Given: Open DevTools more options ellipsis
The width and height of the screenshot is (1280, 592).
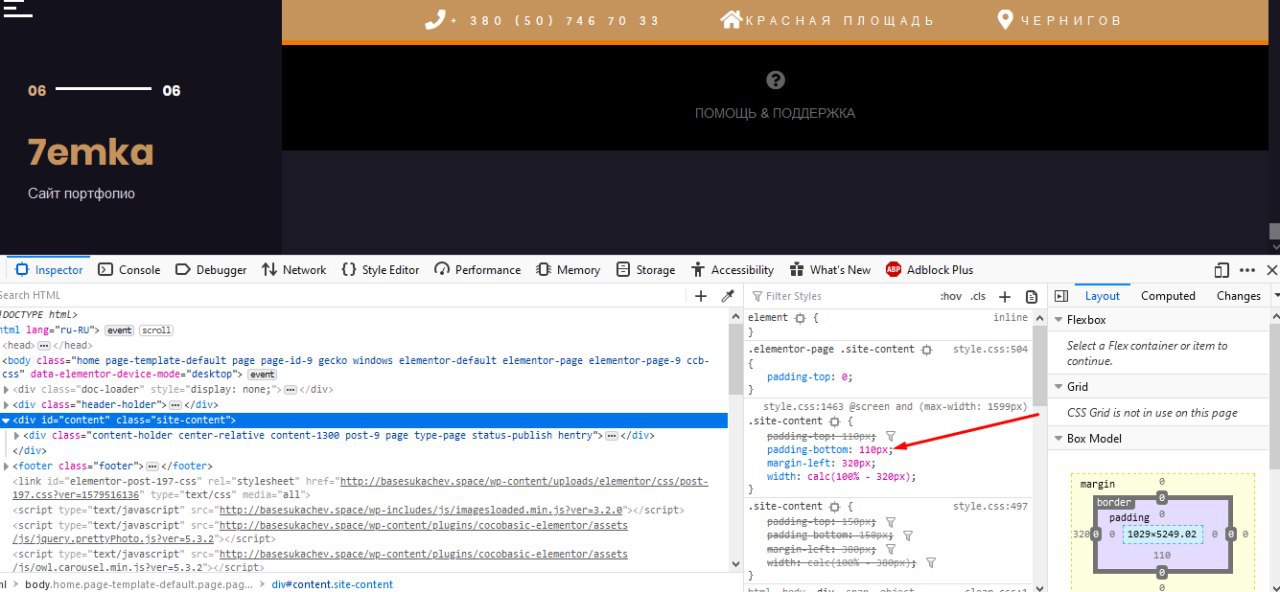Looking at the screenshot, I should tap(1247, 270).
